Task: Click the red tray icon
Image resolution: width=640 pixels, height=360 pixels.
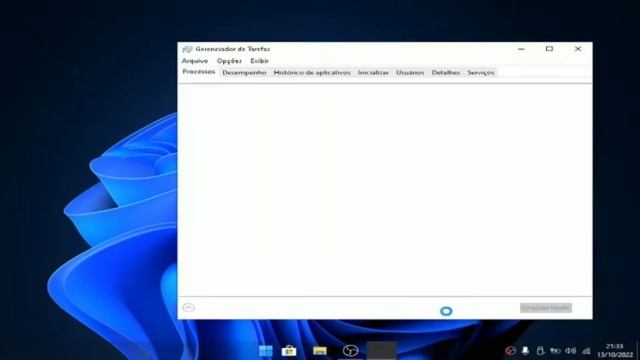Action: pyautogui.click(x=510, y=351)
